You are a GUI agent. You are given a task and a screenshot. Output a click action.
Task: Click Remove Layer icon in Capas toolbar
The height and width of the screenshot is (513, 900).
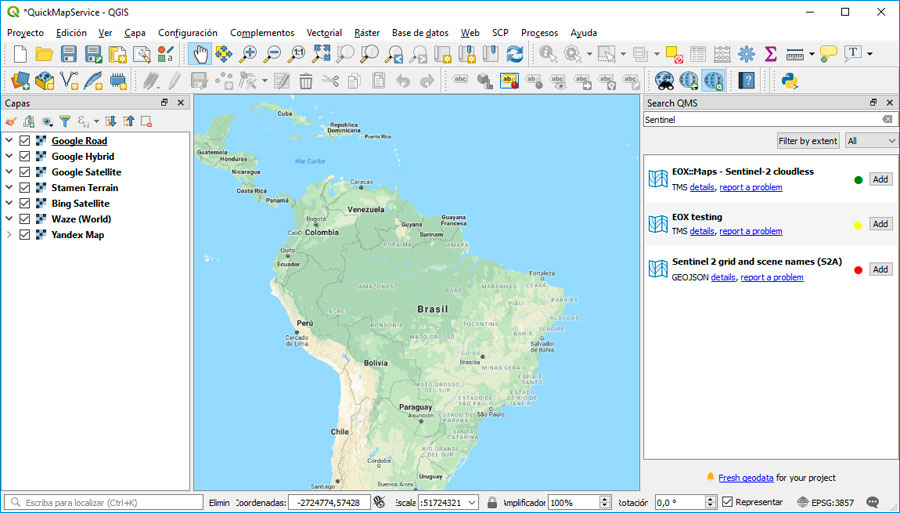pos(146,122)
